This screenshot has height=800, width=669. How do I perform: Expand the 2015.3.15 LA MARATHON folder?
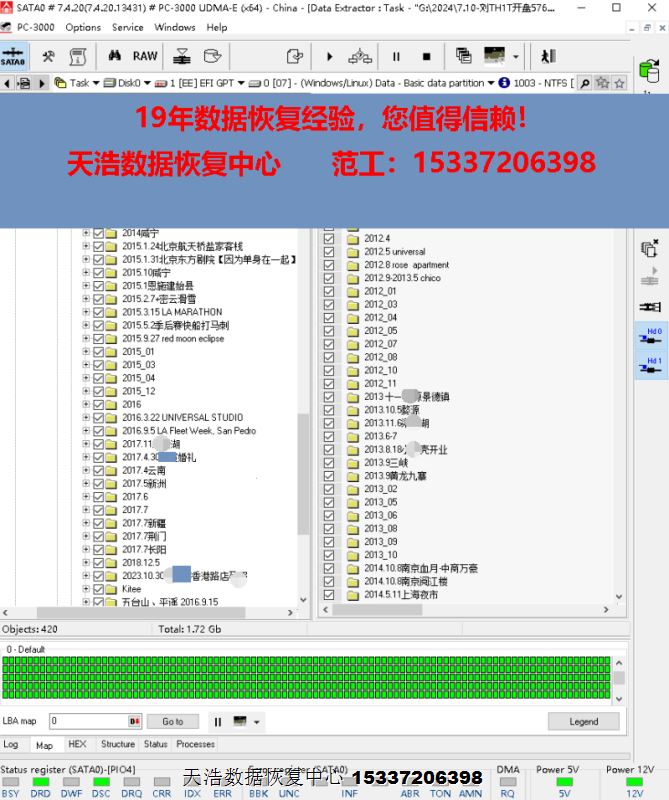86,312
